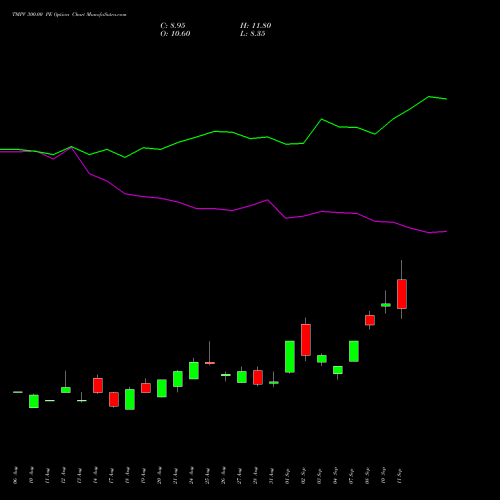
Task: Select the 14 Aug date label
Action: pos(95,475)
